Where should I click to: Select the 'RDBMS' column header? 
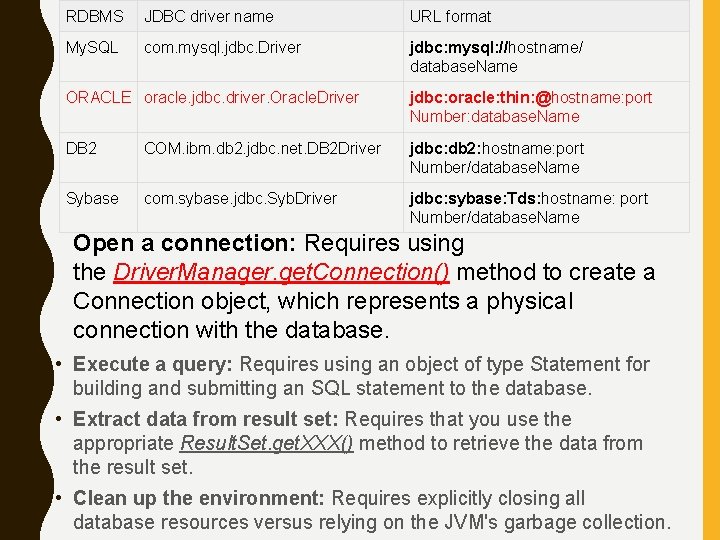click(98, 17)
